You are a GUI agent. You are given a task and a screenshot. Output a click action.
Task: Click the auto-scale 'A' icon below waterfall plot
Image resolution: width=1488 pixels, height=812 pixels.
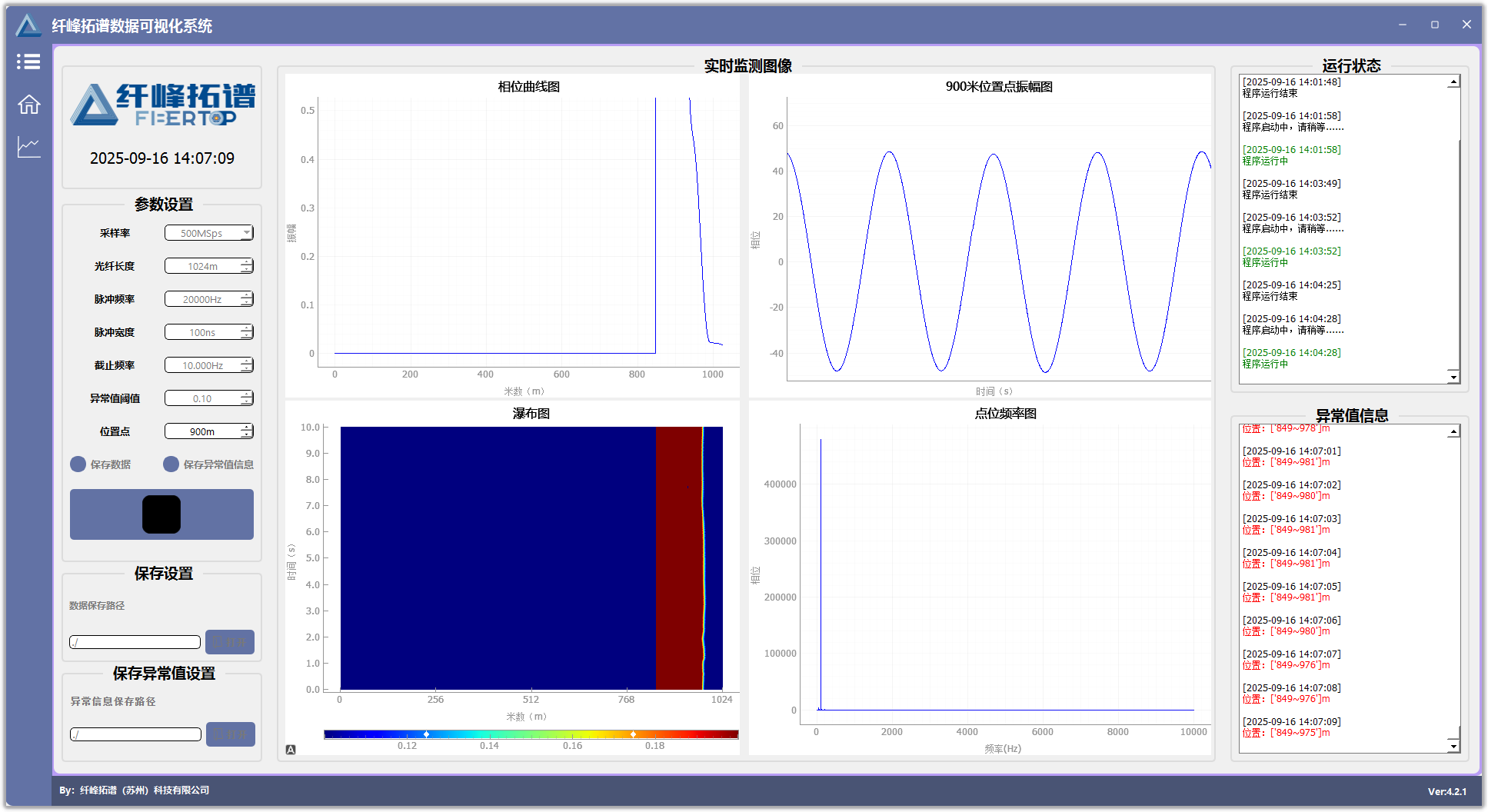click(x=291, y=750)
